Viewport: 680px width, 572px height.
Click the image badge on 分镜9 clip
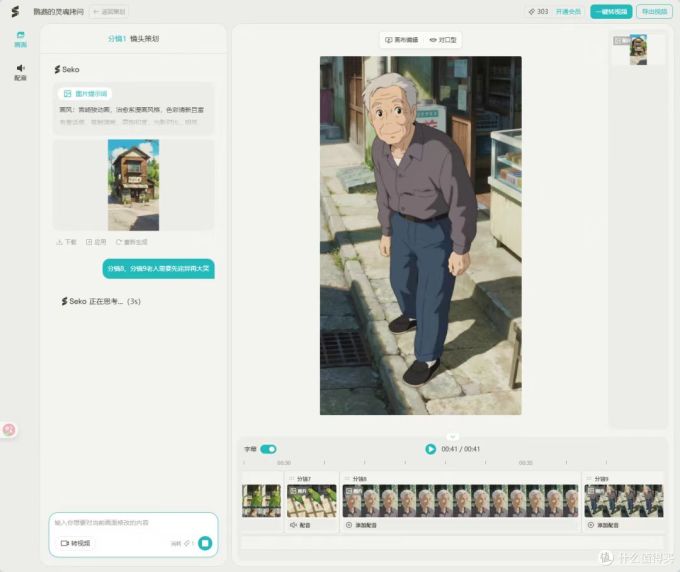595,491
